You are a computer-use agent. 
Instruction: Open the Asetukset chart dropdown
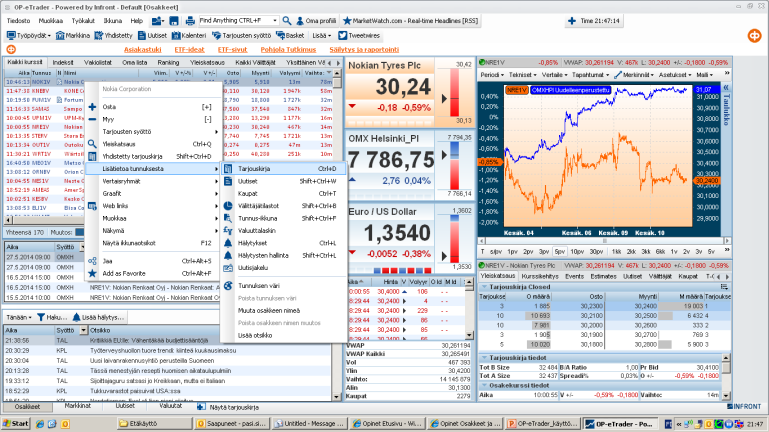click(x=675, y=75)
